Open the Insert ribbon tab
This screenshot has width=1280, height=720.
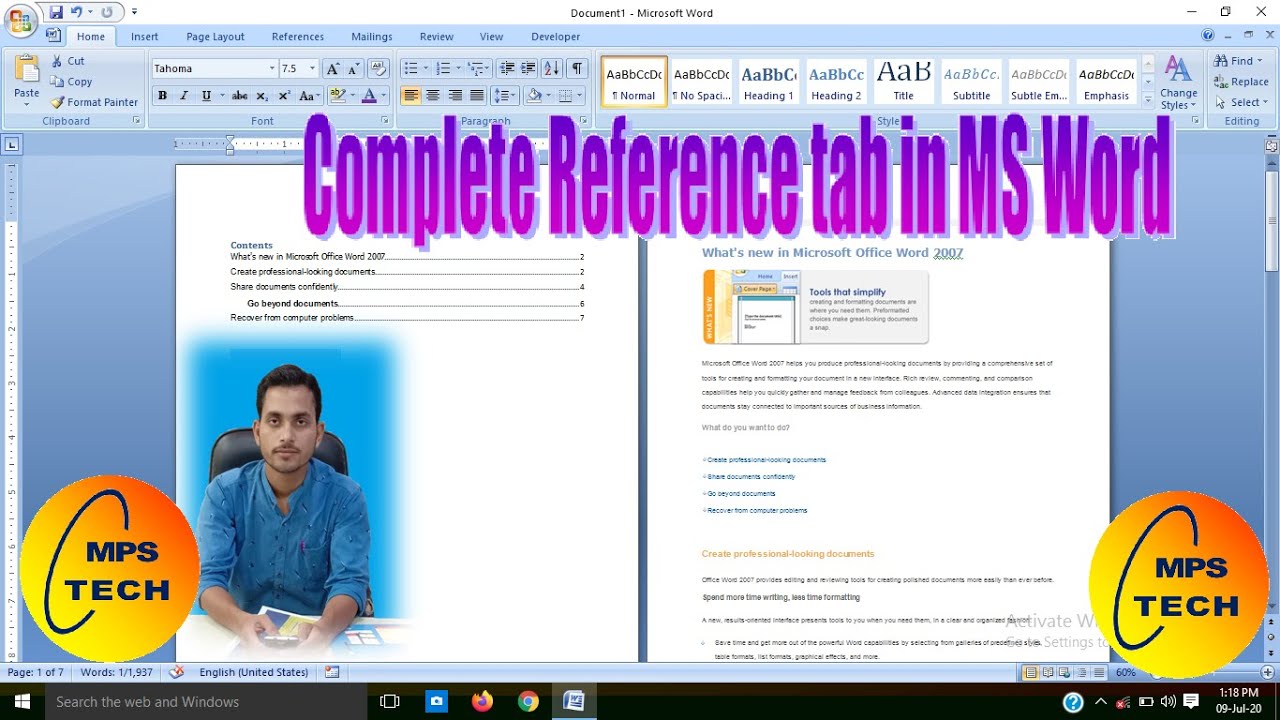[x=144, y=37]
